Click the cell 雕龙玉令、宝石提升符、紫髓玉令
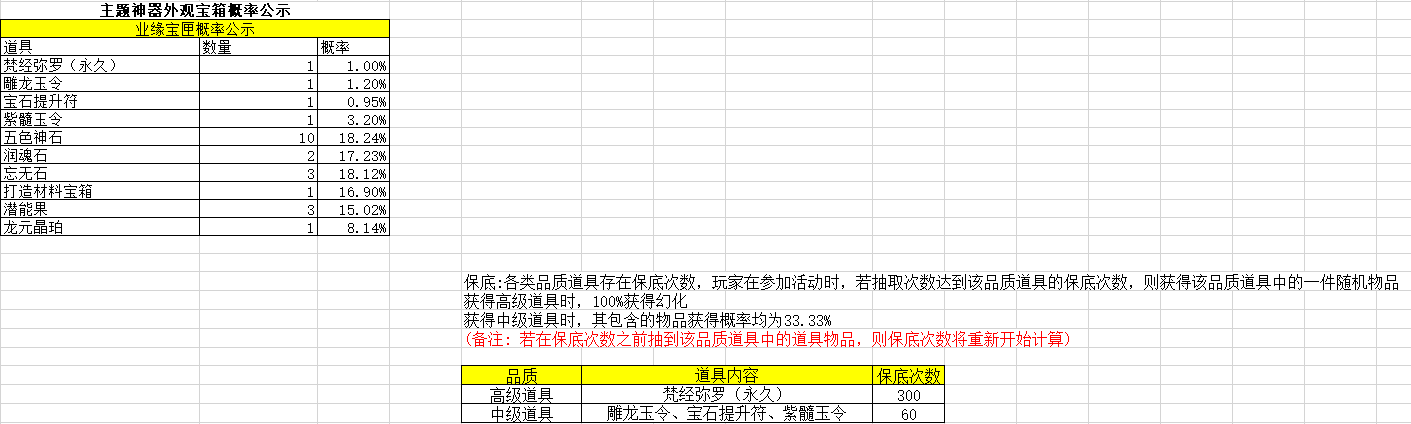Screen dimensions: 1411x424 (726, 412)
